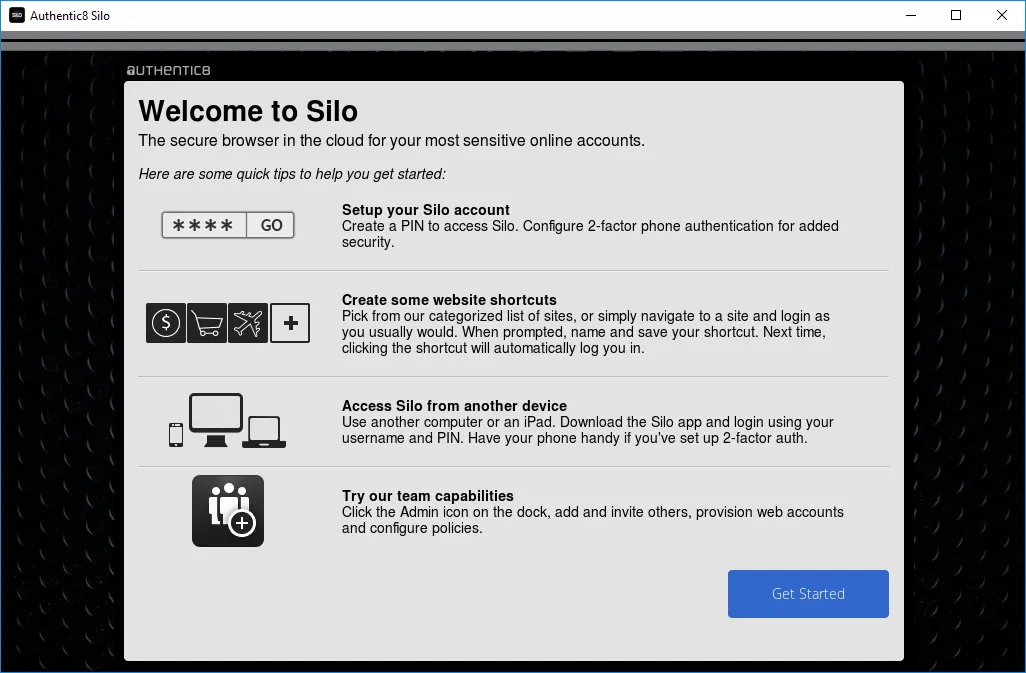Click the PIN asterisks field graphic
Screen dimensions: 1026x673
[204, 225]
